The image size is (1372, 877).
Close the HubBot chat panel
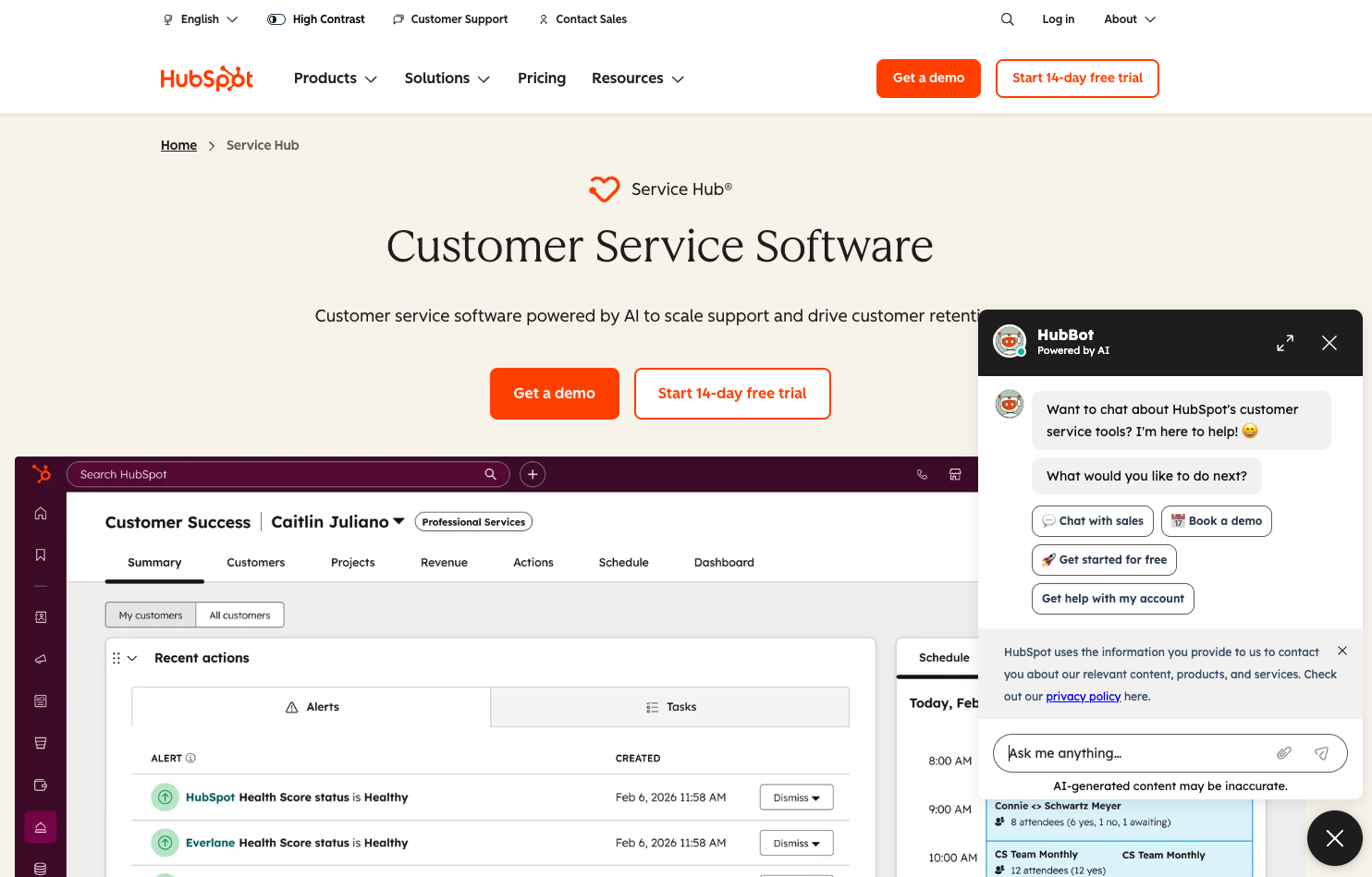point(1329,343)
